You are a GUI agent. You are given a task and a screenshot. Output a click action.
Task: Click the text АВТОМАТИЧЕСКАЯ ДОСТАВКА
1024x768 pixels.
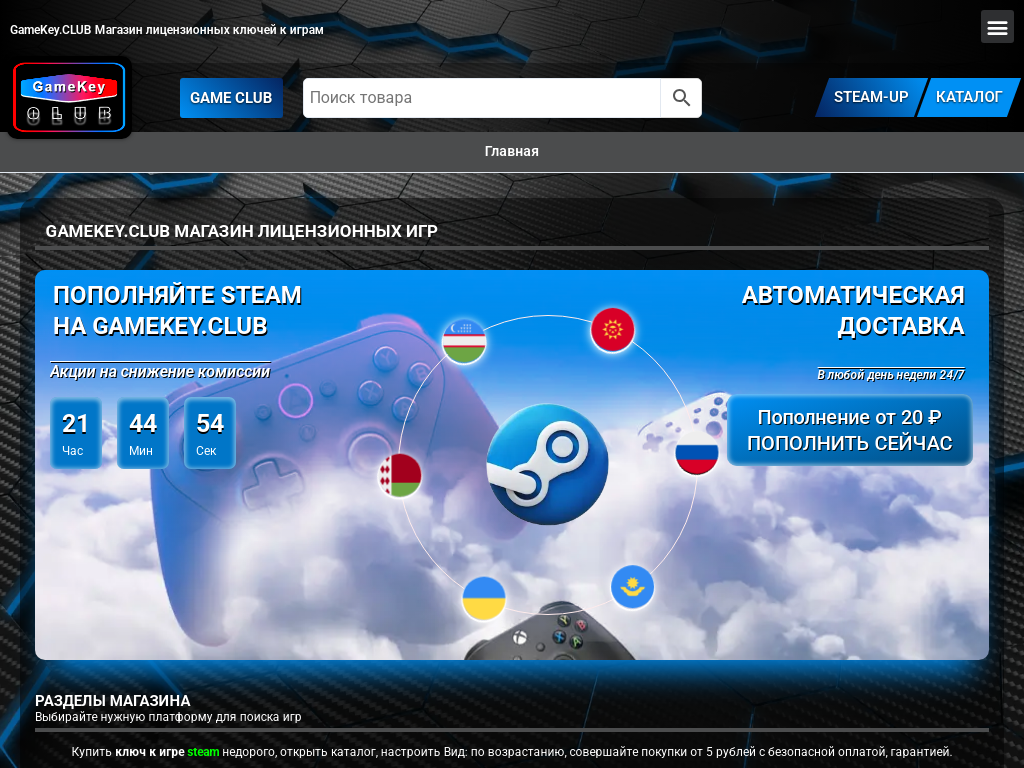[x=853, y=310]
